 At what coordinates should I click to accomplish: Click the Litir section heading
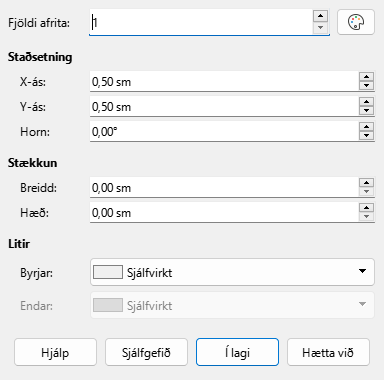click(x=19, y=244)
